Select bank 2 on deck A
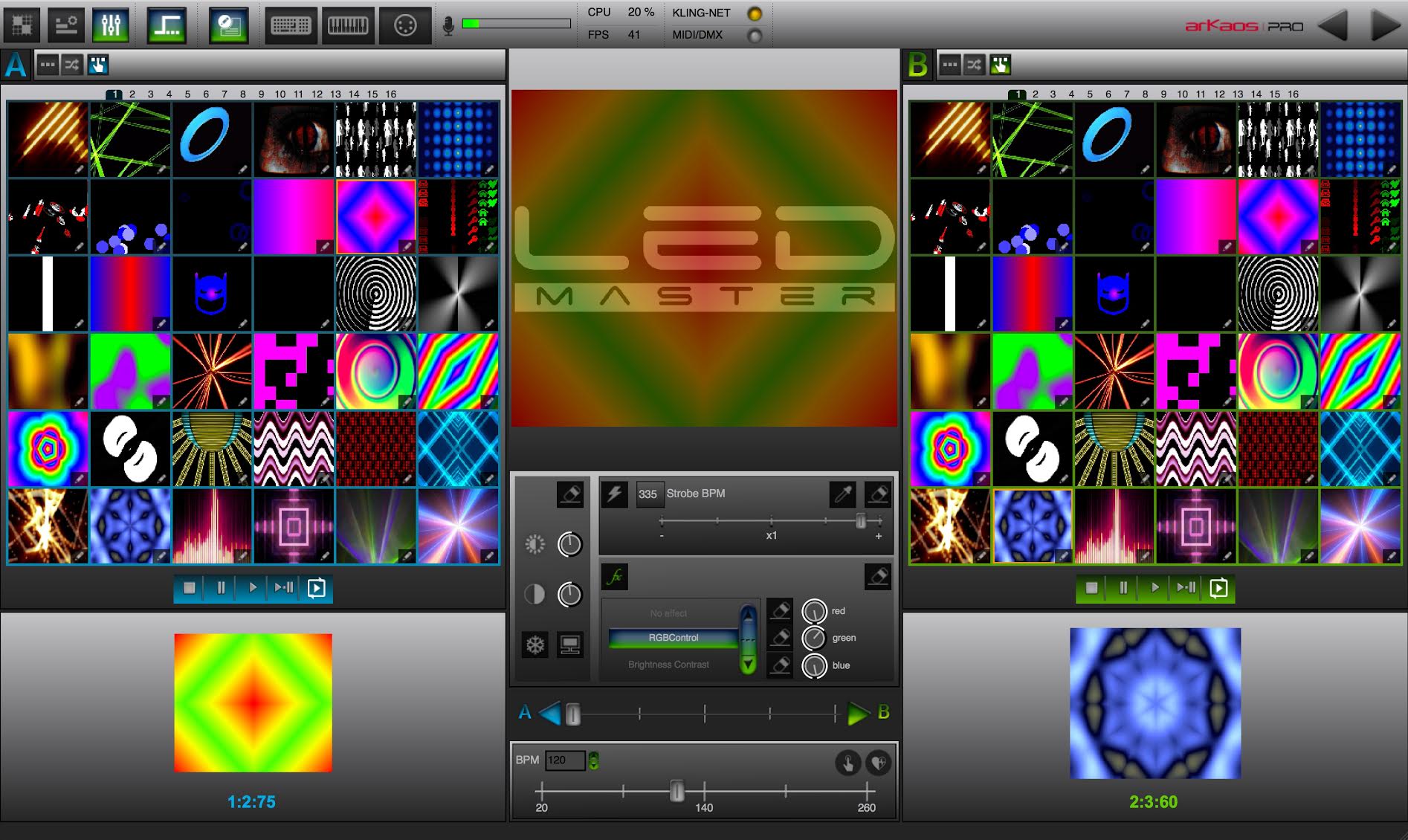 (x=132, y=94)
